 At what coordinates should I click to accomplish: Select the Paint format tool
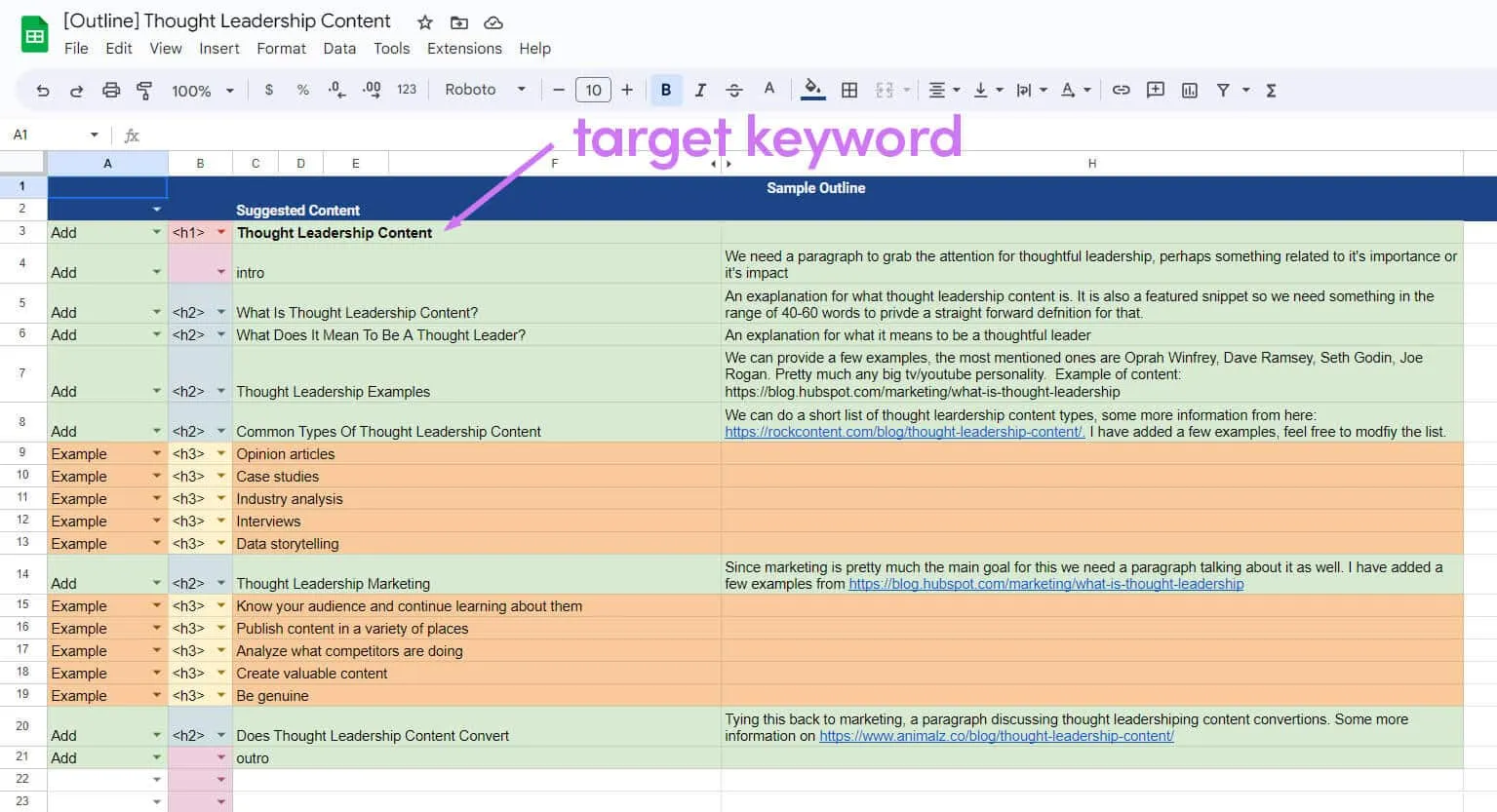pyautogui.click(x=144, y=90)
